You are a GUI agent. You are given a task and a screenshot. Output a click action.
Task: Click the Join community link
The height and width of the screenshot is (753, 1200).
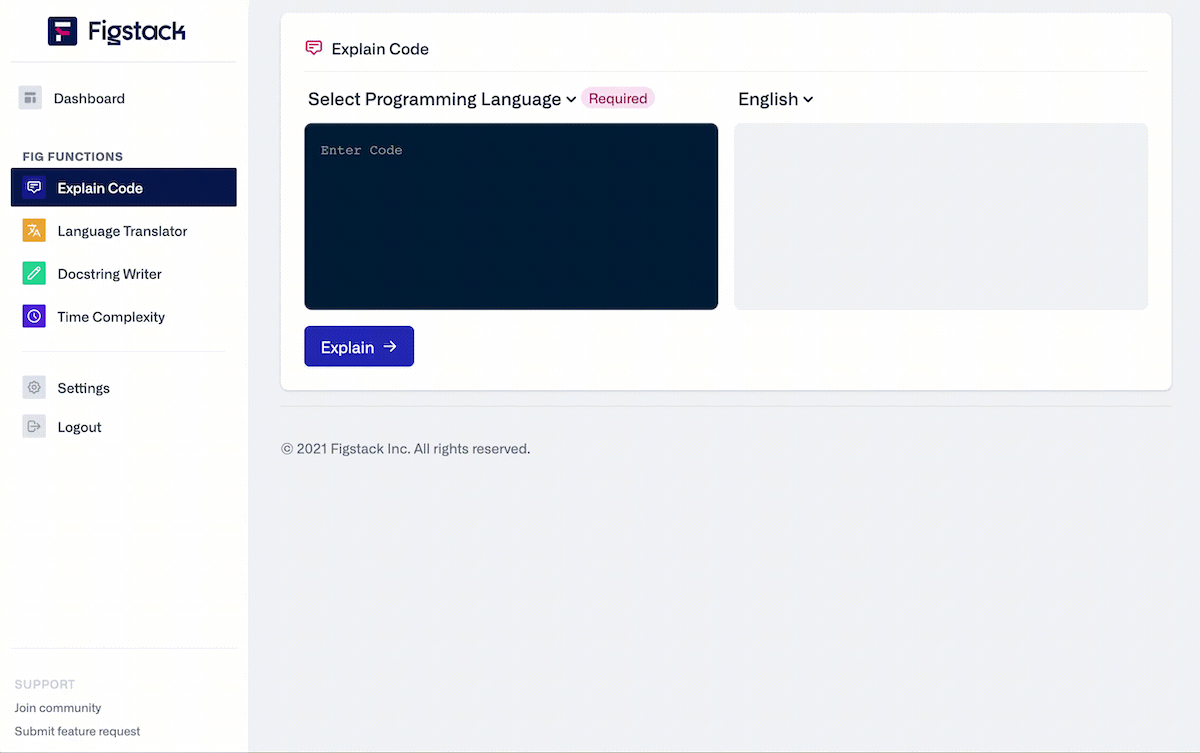58,708
